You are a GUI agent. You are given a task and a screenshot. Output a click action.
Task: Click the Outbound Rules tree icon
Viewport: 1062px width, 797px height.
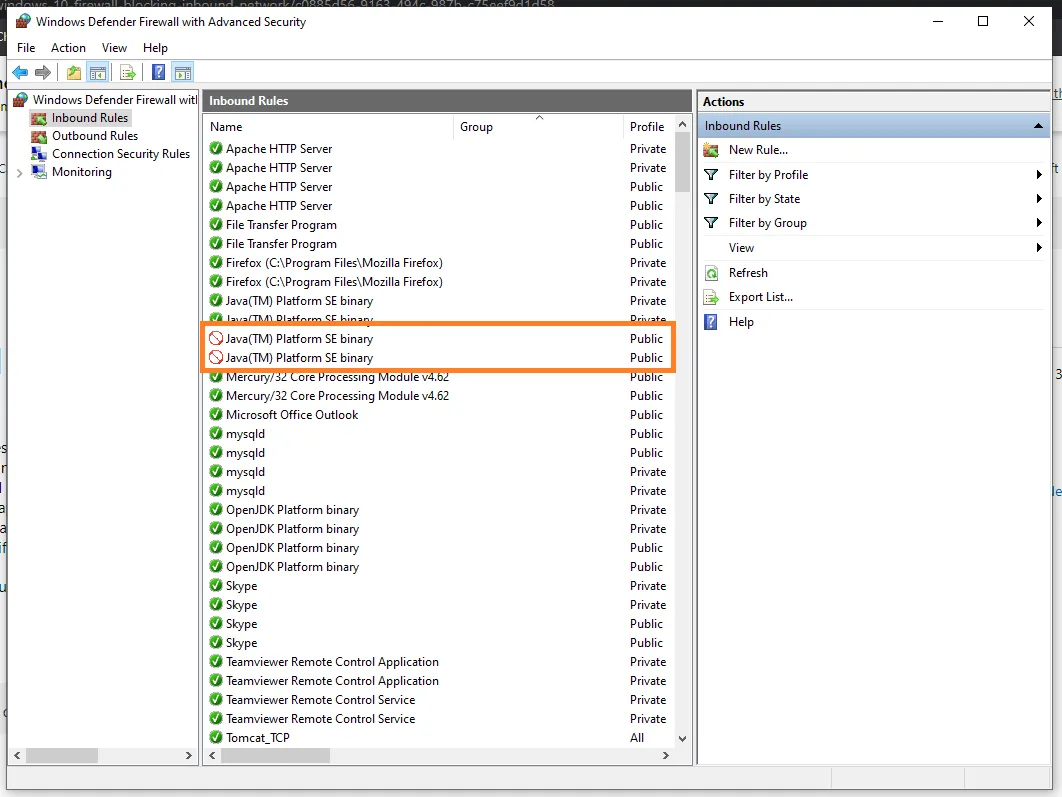click(39, 136)
